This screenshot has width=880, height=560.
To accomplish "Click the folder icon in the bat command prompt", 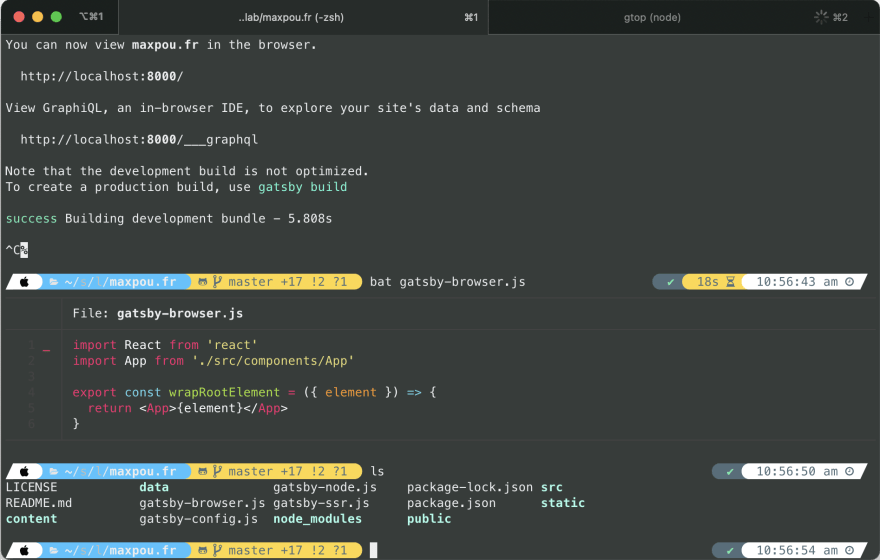I will pyautogui.click(x=54, y=282).
